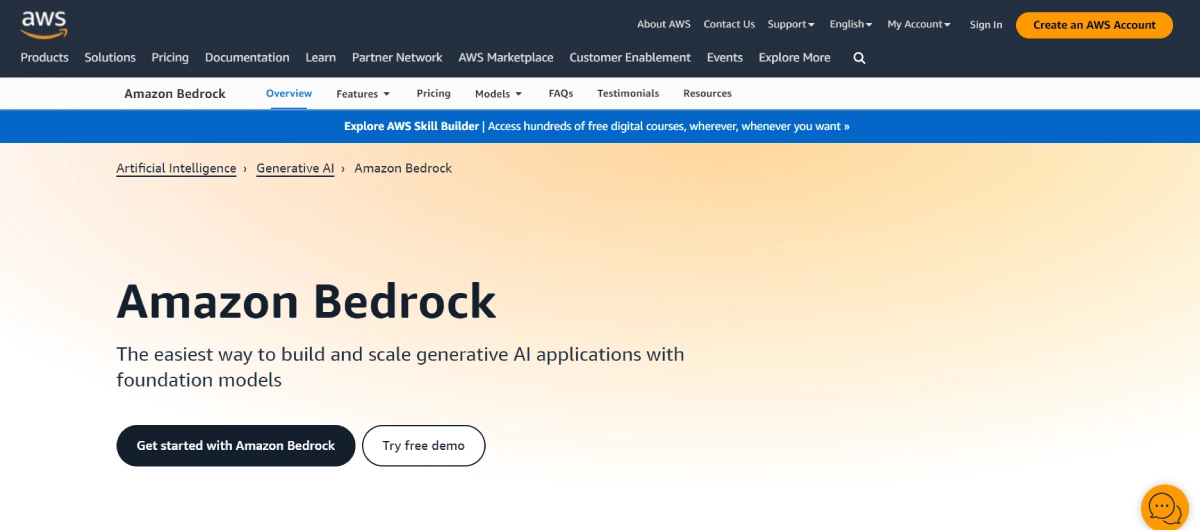This screenshot has height=530, width=1200.
Task: Open the Products menu
Action: pos(45,58)
